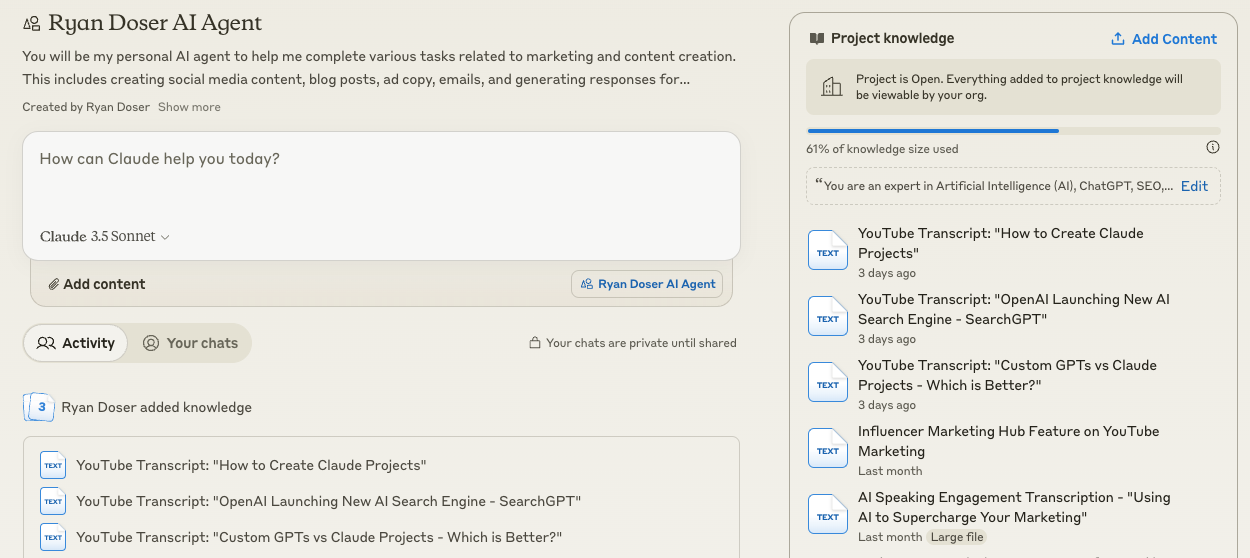Click the stacked file icon showing 3
Image resolution: width=1250 pixels, height=558 pixels.
pyautogui.click(x=39, y=407)
